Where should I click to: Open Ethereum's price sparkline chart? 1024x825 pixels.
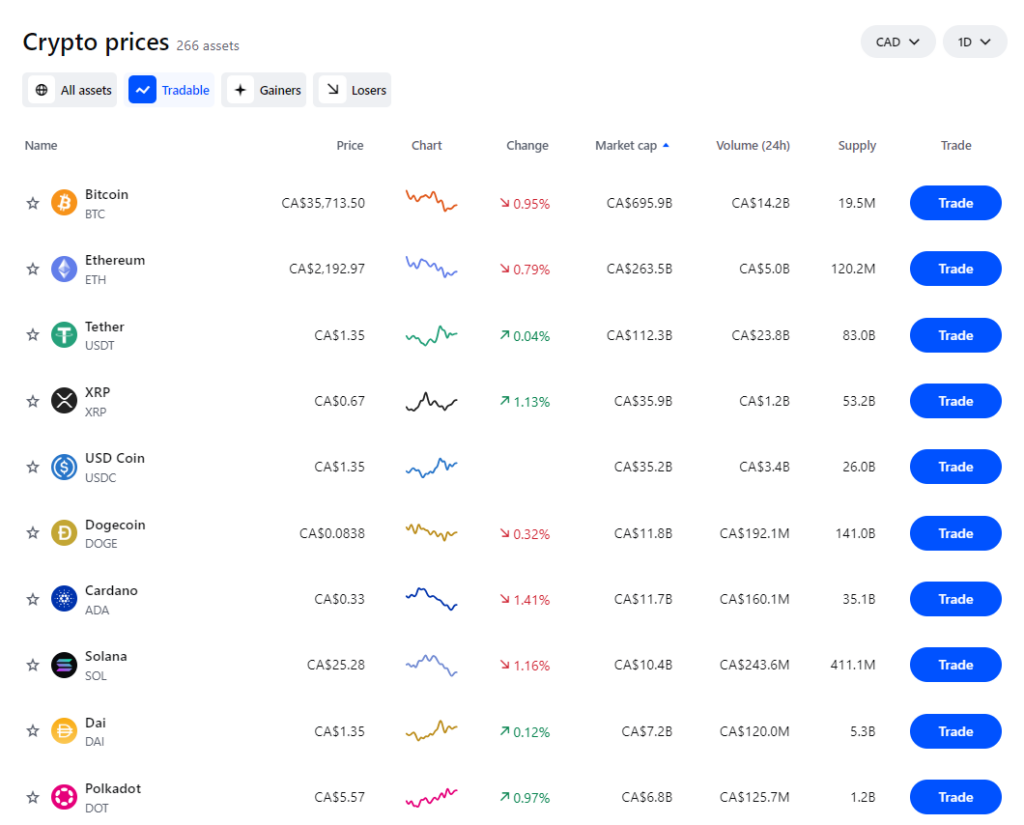pos(431,267)
